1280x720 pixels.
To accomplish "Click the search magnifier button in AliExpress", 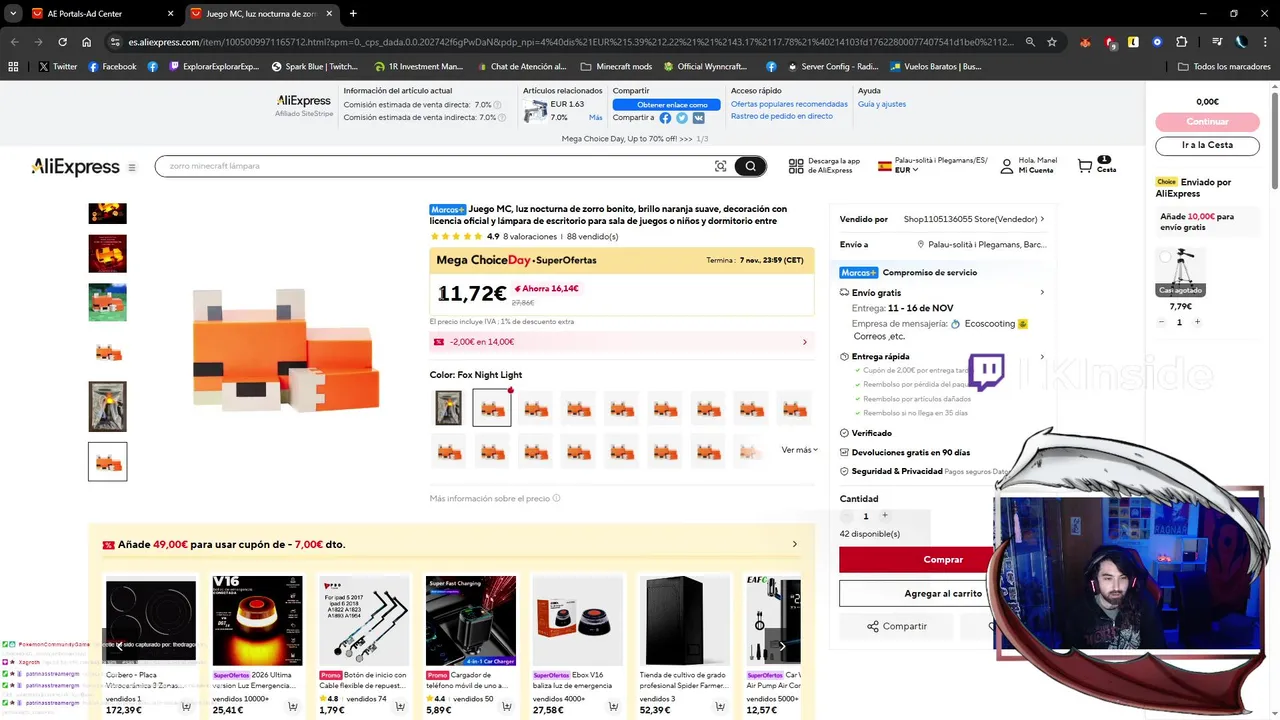I will pyautogui.click(x=750, y=166).
